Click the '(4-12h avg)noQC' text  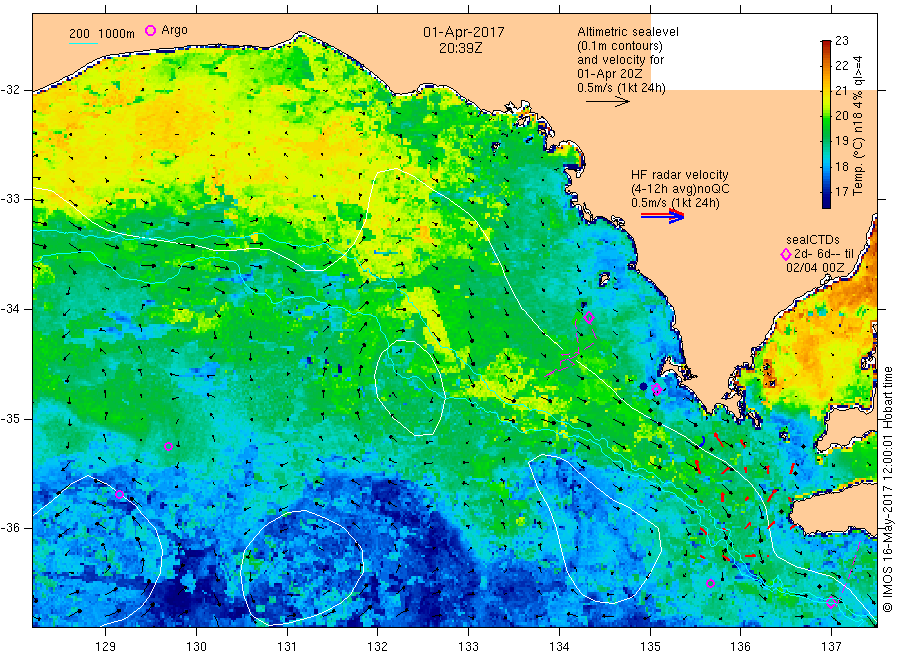[x=680, y=189]
